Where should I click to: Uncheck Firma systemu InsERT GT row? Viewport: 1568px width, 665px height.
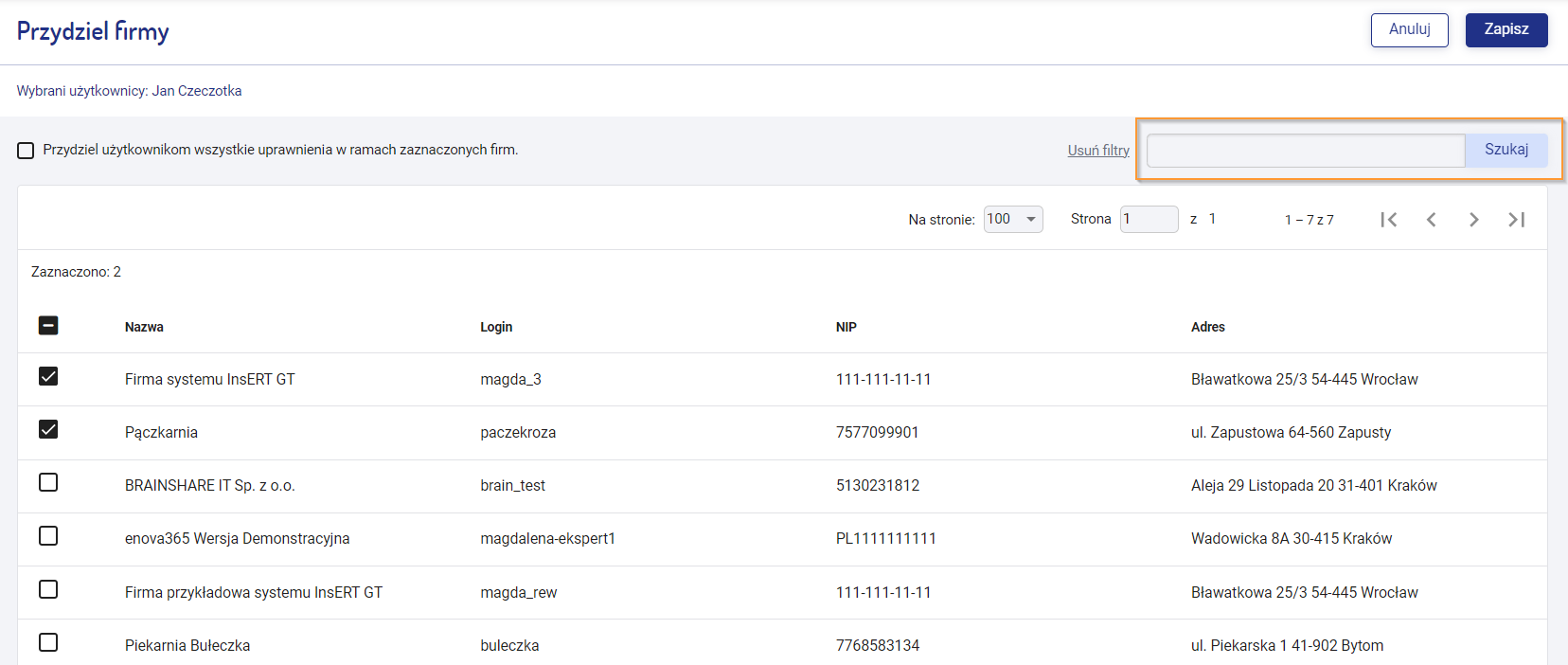point(48,376)
